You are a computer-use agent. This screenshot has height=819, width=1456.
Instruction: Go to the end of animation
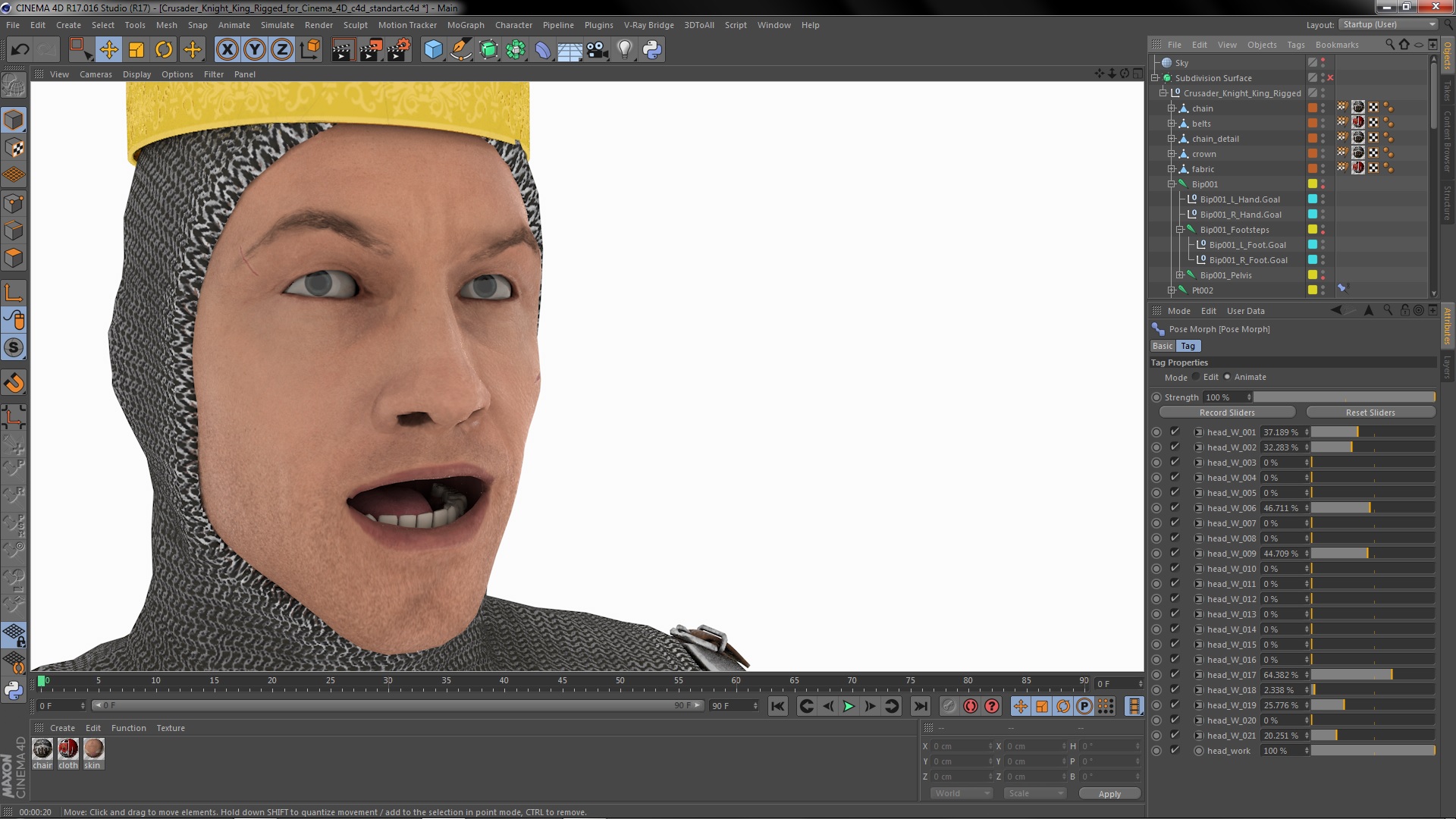(921, 706)
